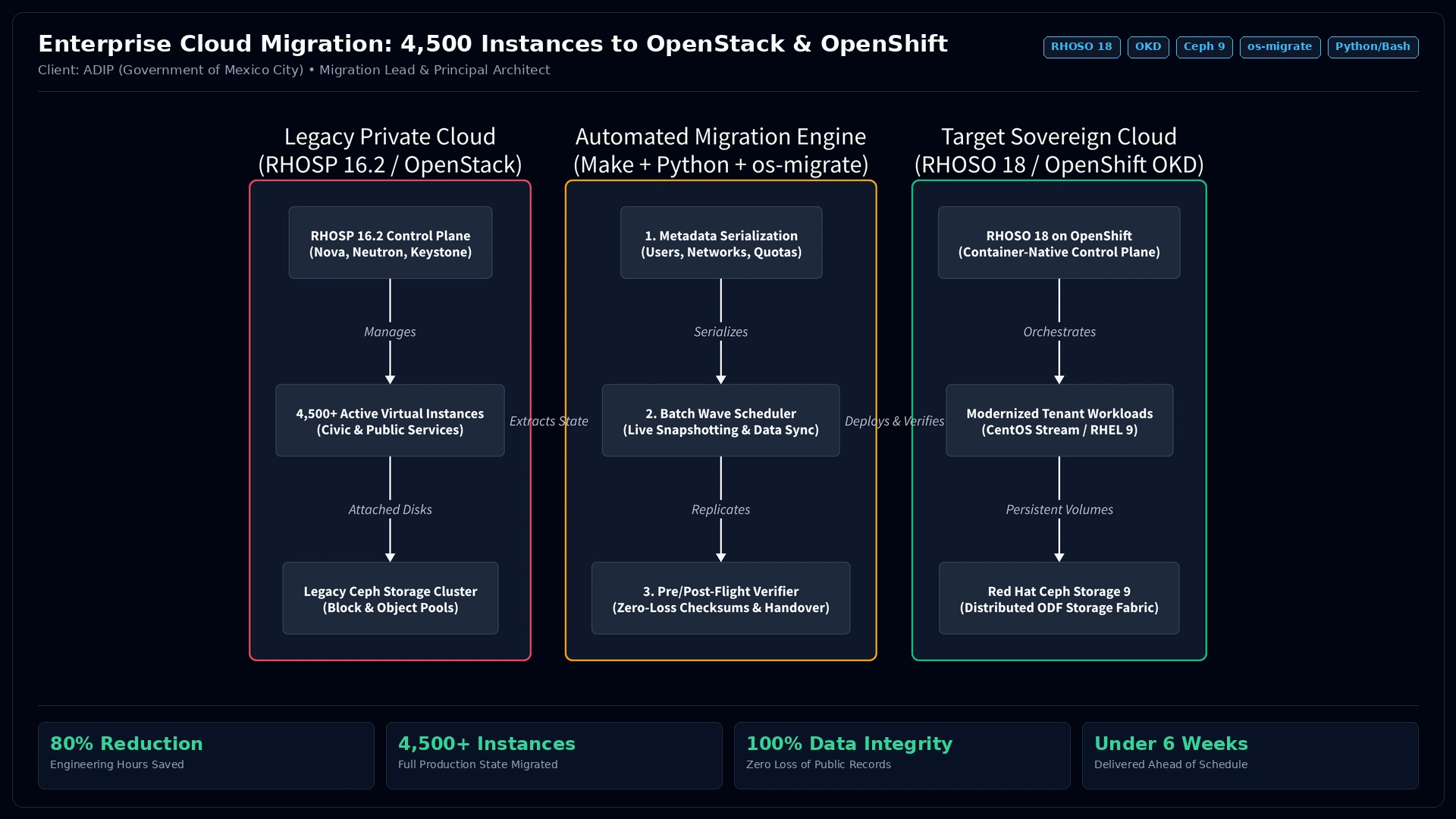Select the ADIP client subtitle line
This screenshot has height=819, width=1456.
[294, 70]
